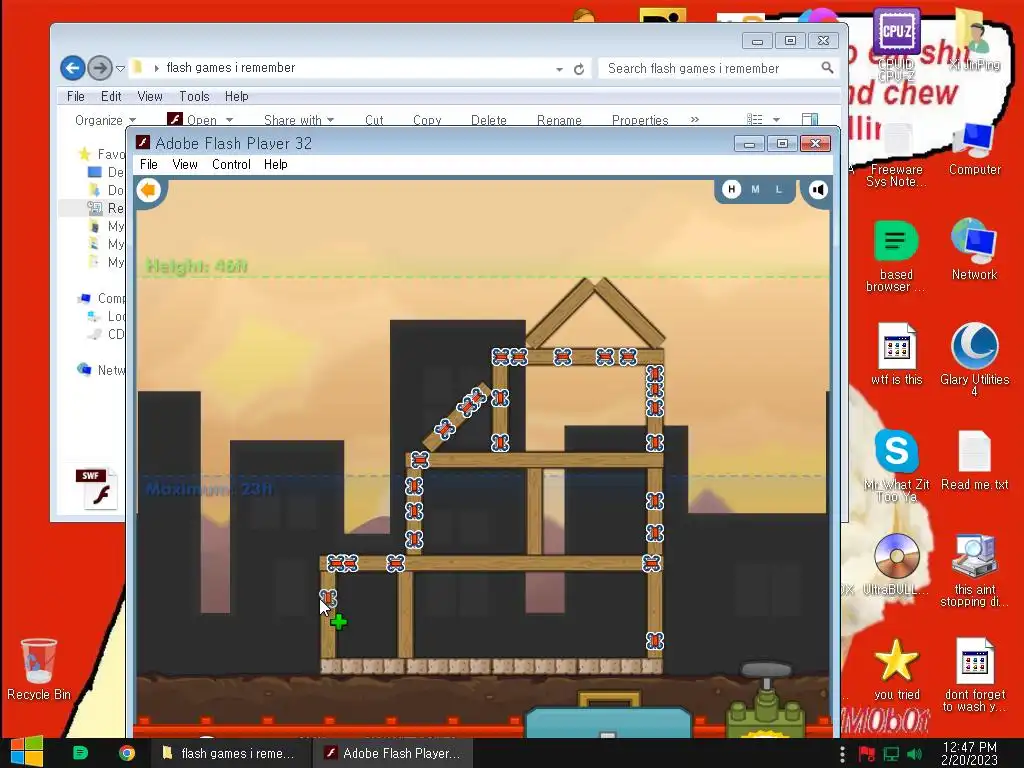Image resolution: width=1024 pixels, height=768 pixels.
Task: Select Medium quality M option
Action: (x=756, y=189)
